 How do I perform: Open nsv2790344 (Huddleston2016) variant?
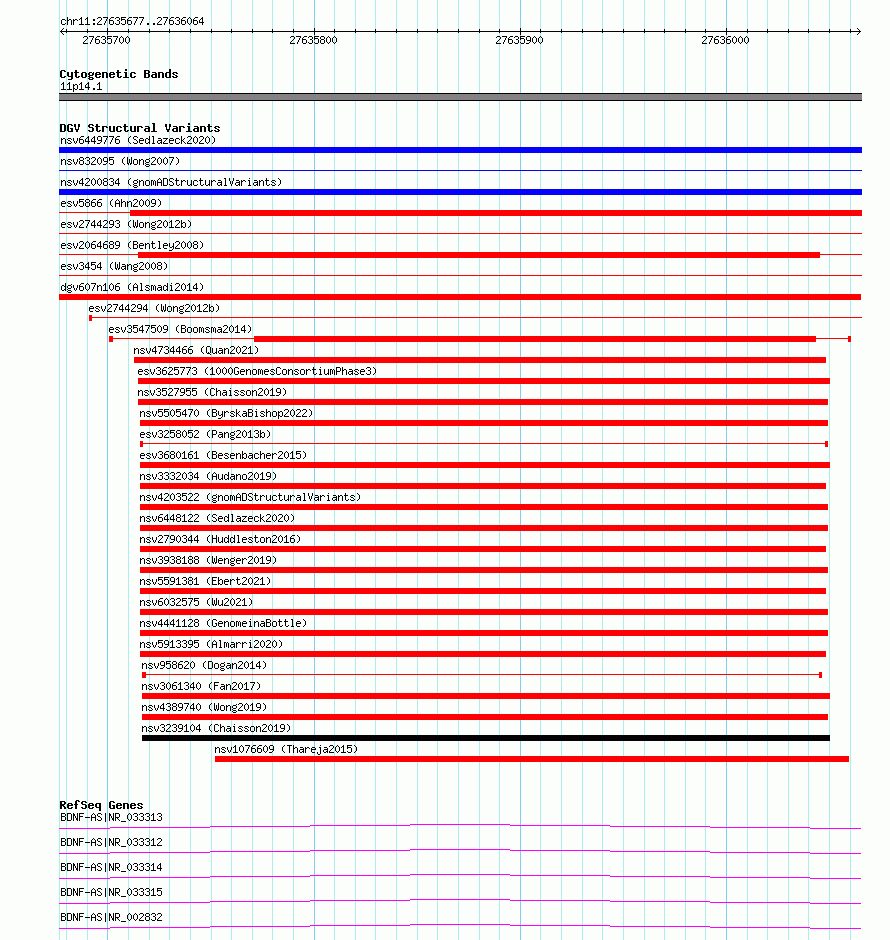tap(220, 539)
